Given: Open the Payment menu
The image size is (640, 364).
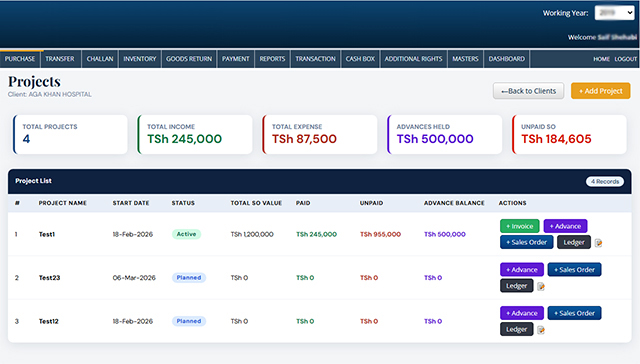Looking at the screenshot, I should (x=236, y=59).
